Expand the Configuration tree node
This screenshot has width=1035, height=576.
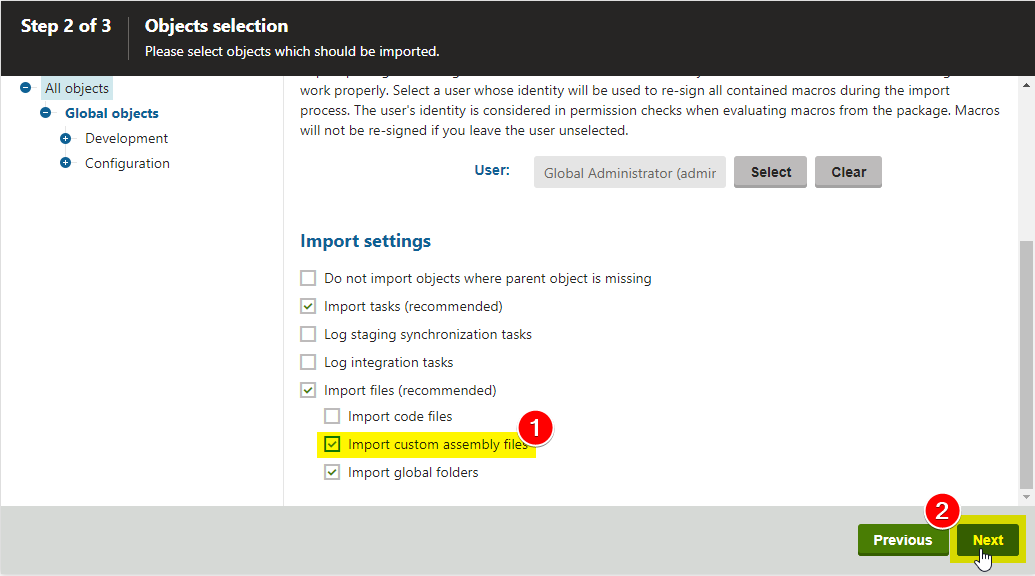pos(66,163)
